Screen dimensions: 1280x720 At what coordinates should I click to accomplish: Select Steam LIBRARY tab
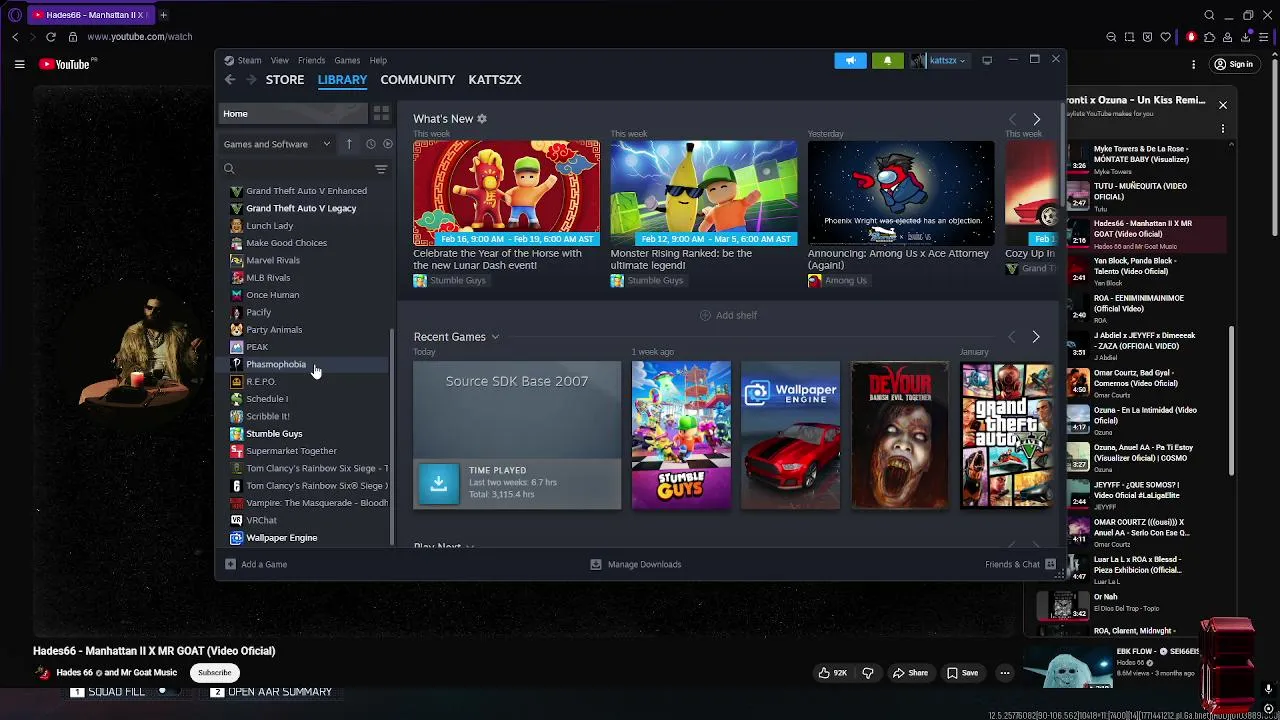point(342,79)
